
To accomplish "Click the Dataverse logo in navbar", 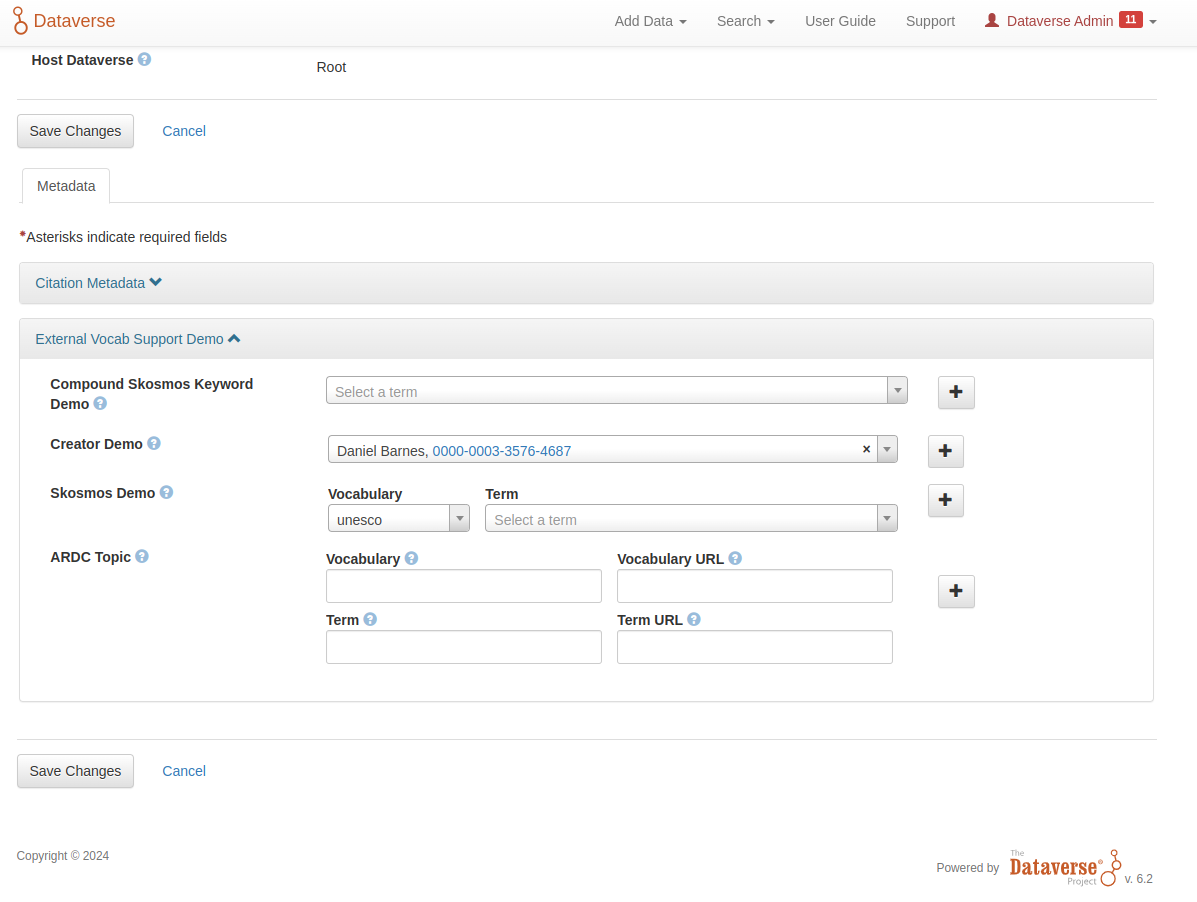I will 64,21.
